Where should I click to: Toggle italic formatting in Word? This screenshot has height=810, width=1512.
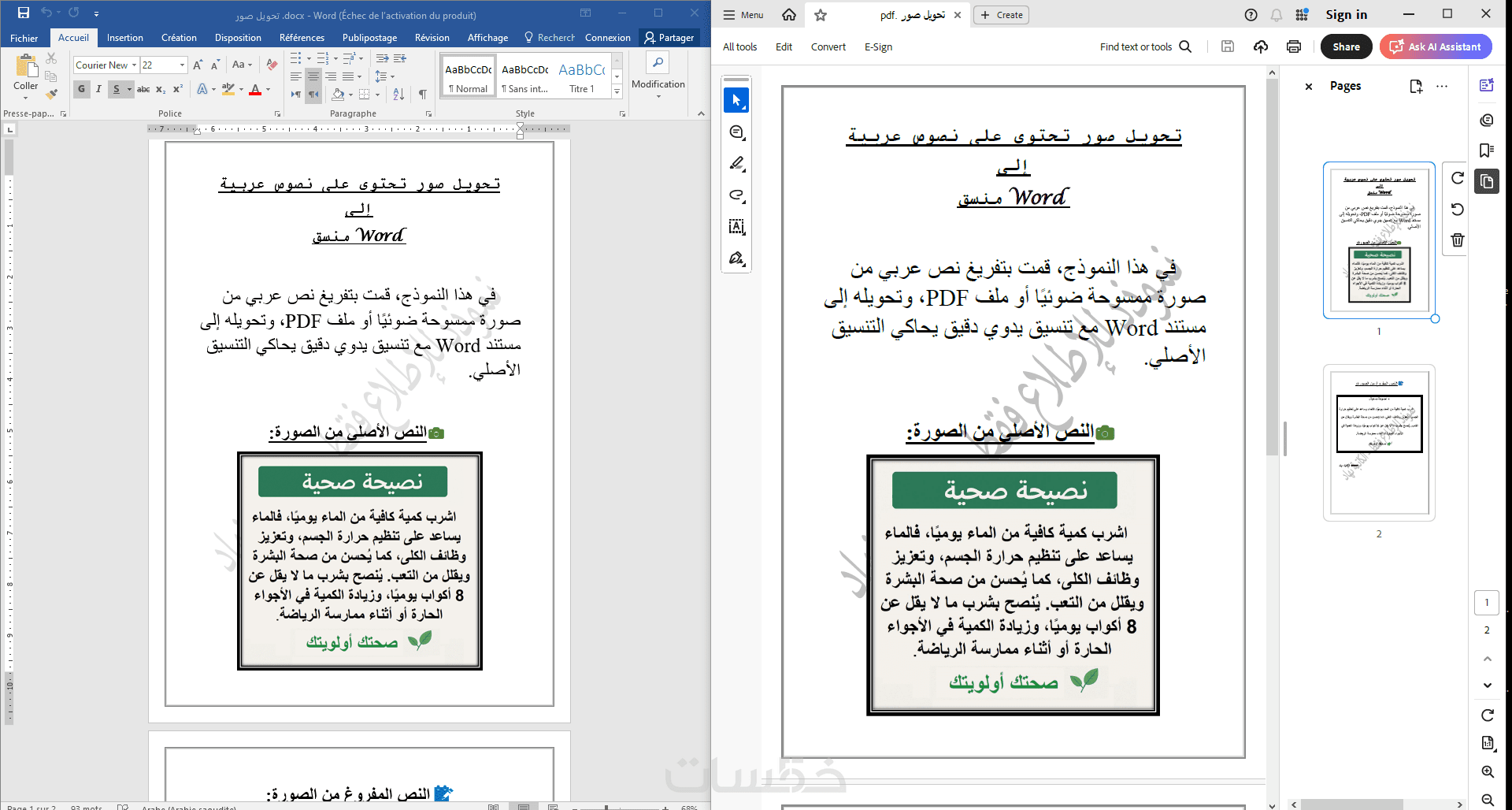98,89
